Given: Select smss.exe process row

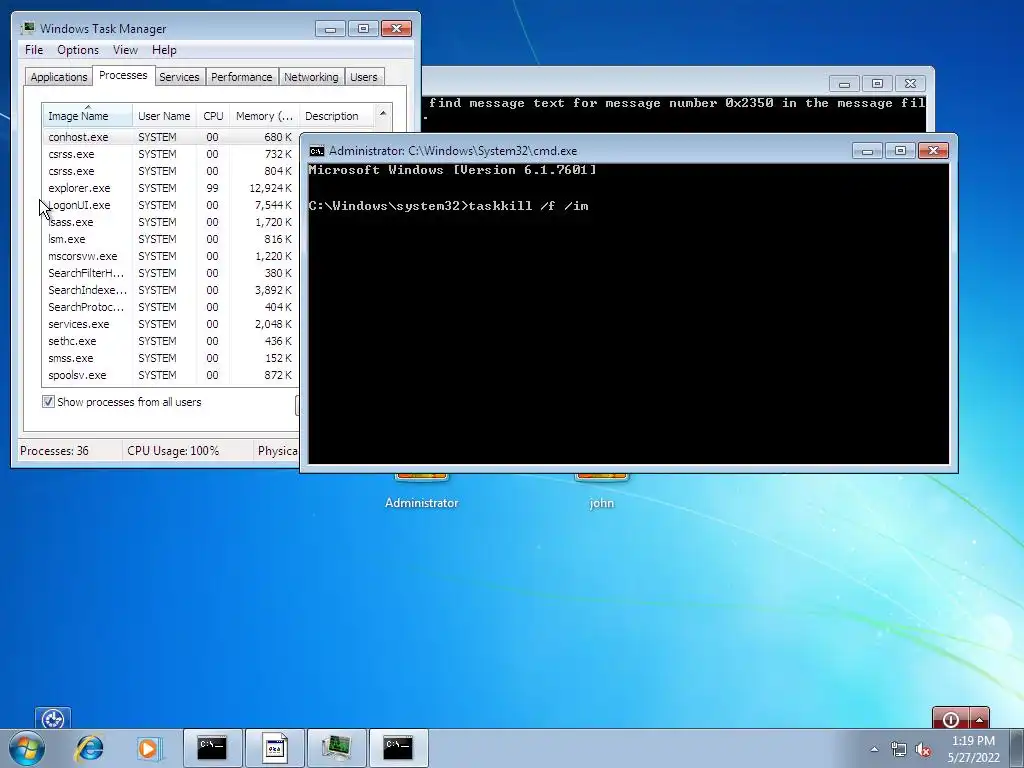Looking at the screenshot, I should click(x=170, y=358).
